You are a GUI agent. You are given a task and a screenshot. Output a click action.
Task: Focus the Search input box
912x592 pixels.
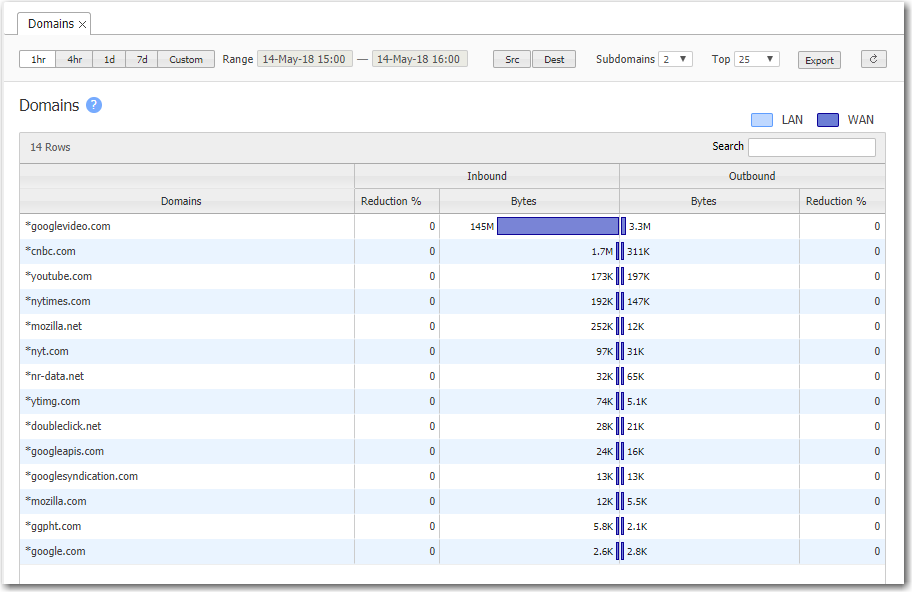tap(812, 147)
